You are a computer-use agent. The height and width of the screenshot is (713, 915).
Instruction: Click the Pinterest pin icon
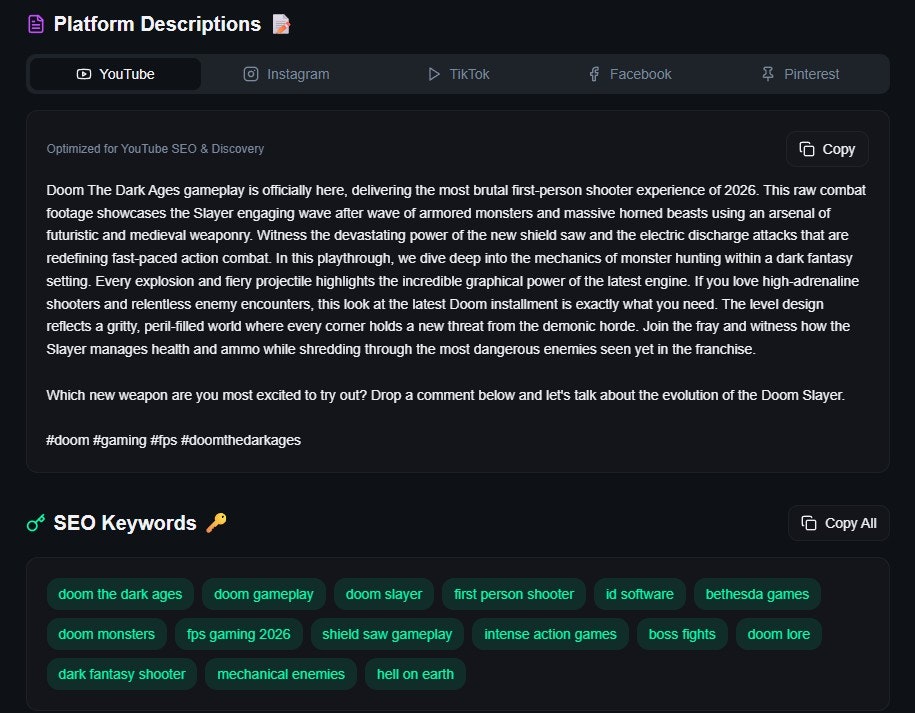click(768, 74)
